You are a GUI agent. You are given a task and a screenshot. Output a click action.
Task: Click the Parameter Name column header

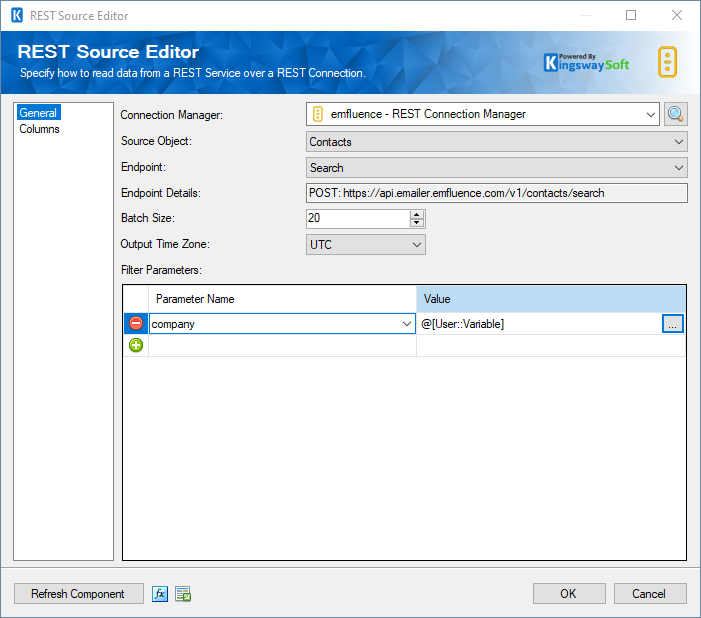283,299
